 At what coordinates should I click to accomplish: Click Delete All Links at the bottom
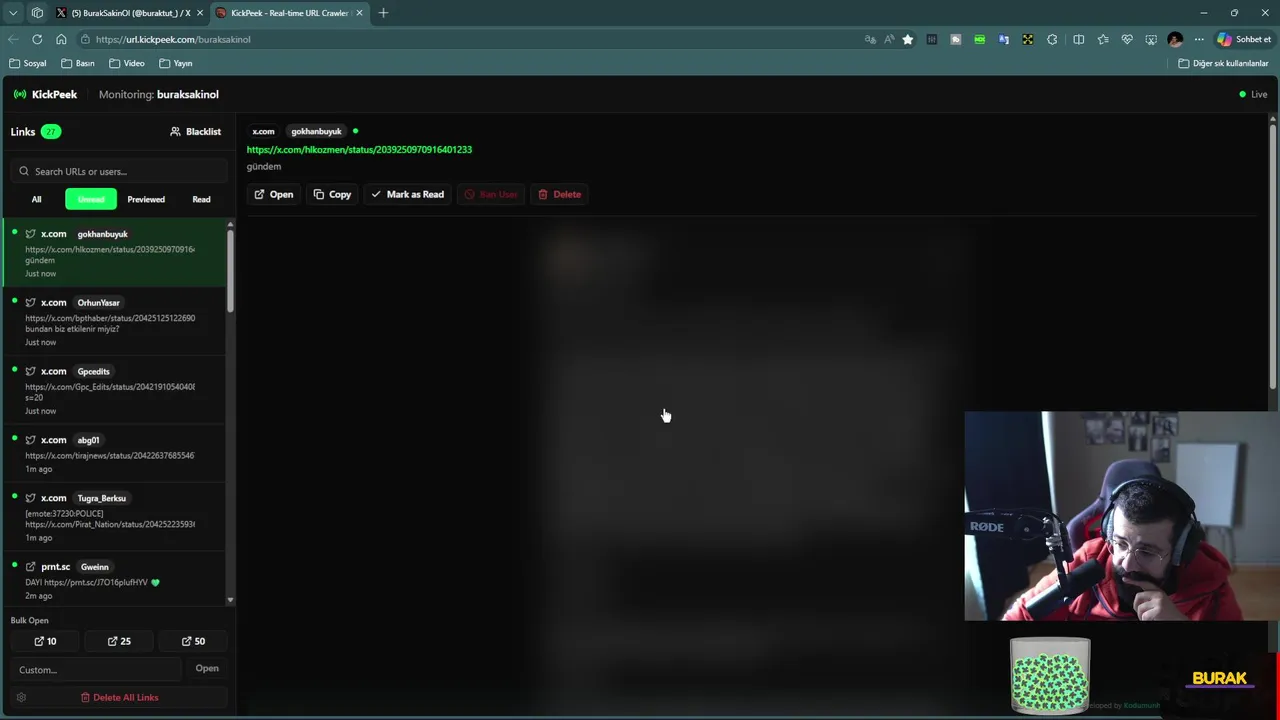[x=119, y=697]
